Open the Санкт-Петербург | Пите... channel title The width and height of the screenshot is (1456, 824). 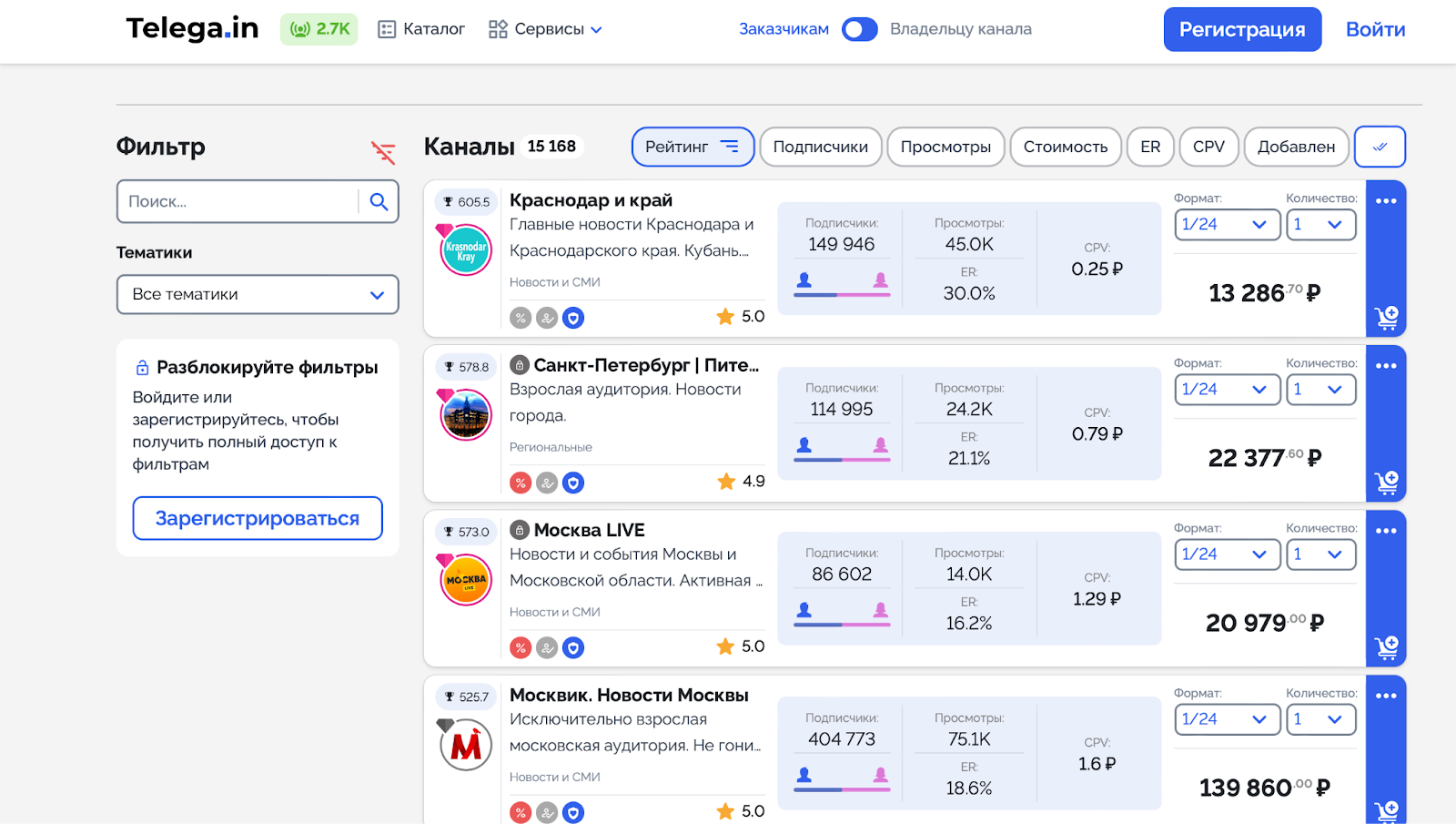pyautogui.click(x=646, y=365)
